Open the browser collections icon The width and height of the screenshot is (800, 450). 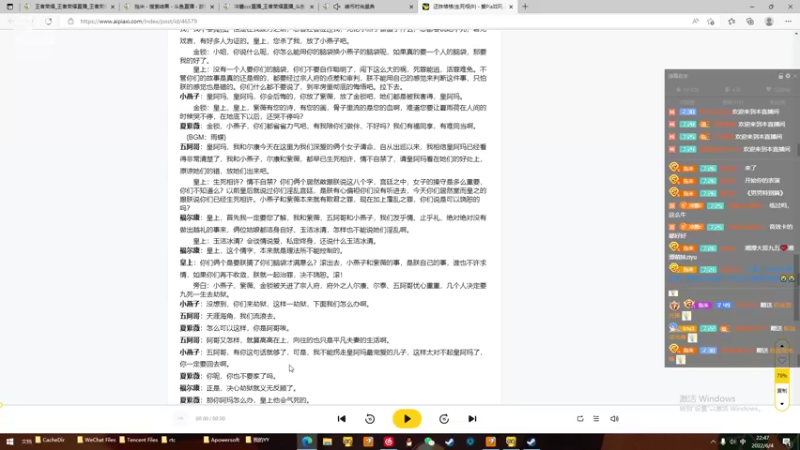coord(750,21)
